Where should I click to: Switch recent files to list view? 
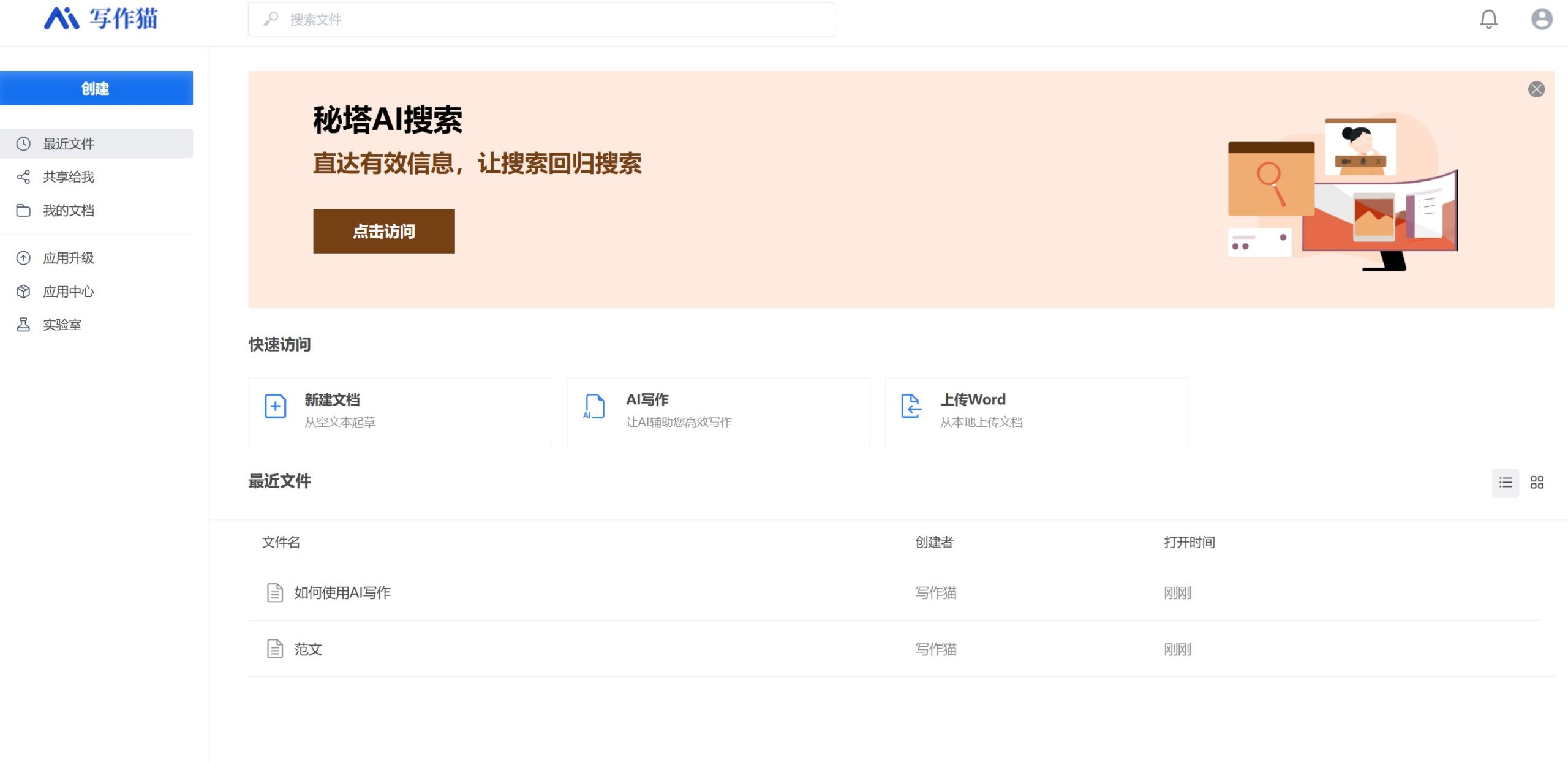[1505, 482]
